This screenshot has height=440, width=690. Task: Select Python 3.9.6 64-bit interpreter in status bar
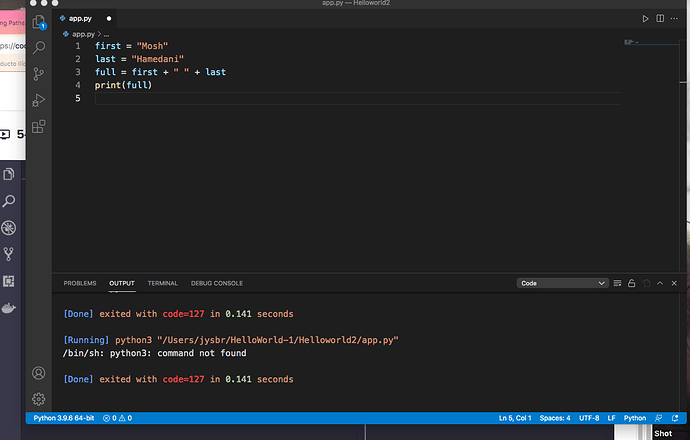[x=64, y=418]
